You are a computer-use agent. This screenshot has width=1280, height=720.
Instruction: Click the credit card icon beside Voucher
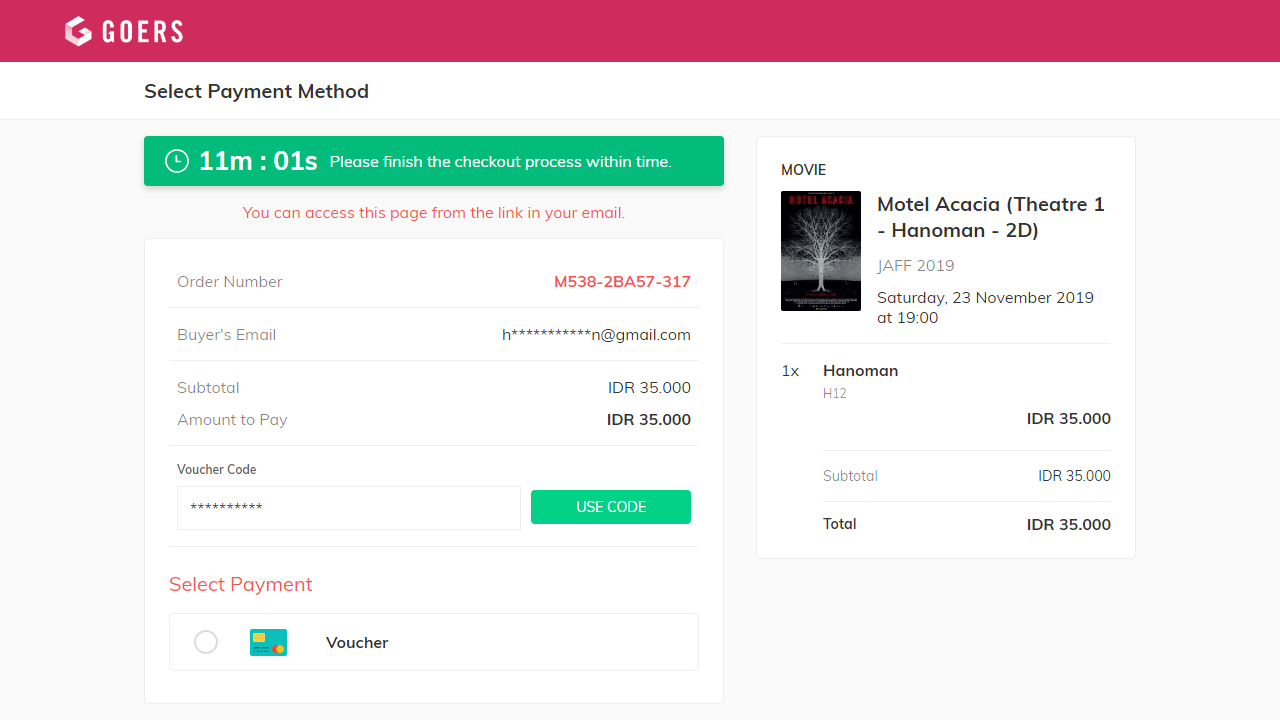pos(268,642)
